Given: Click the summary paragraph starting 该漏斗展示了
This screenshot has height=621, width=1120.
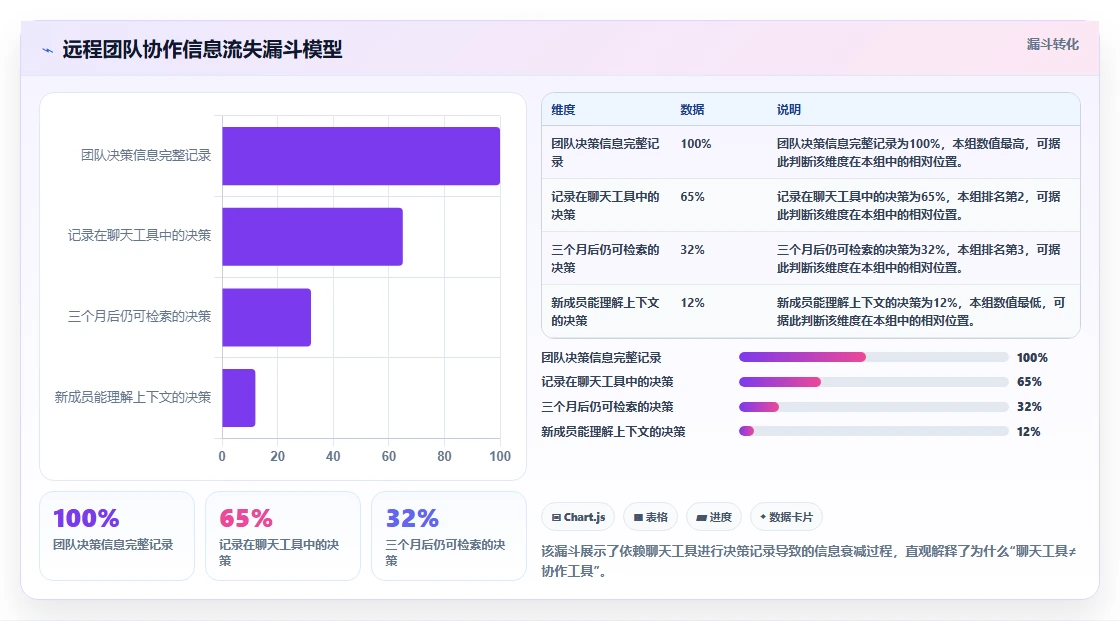Looking at the screenshot, I should pyautogui.click(x=809, y=561).
